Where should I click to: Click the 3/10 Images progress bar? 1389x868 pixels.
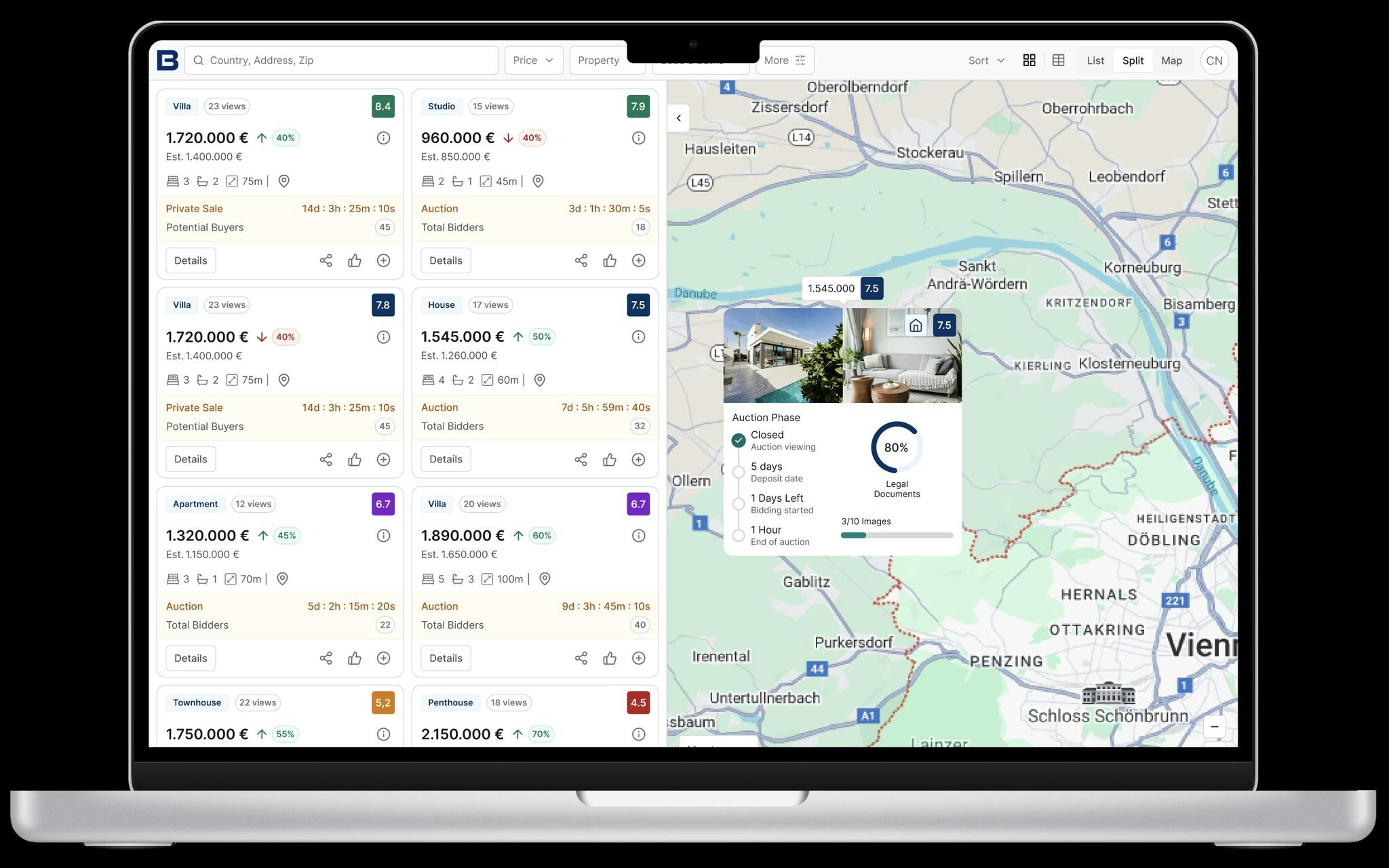897,535
